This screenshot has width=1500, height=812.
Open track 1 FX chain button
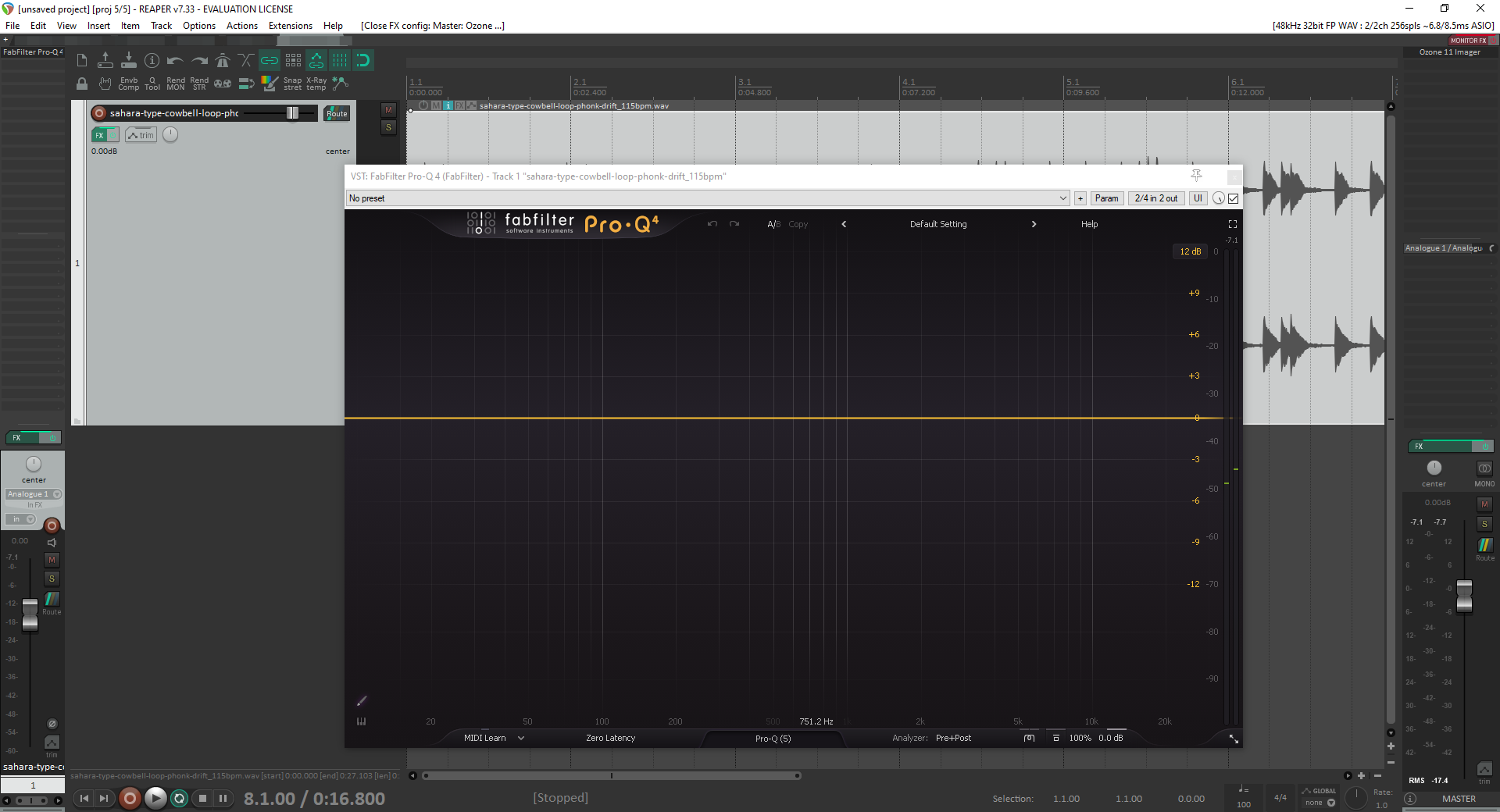(99, 135)
